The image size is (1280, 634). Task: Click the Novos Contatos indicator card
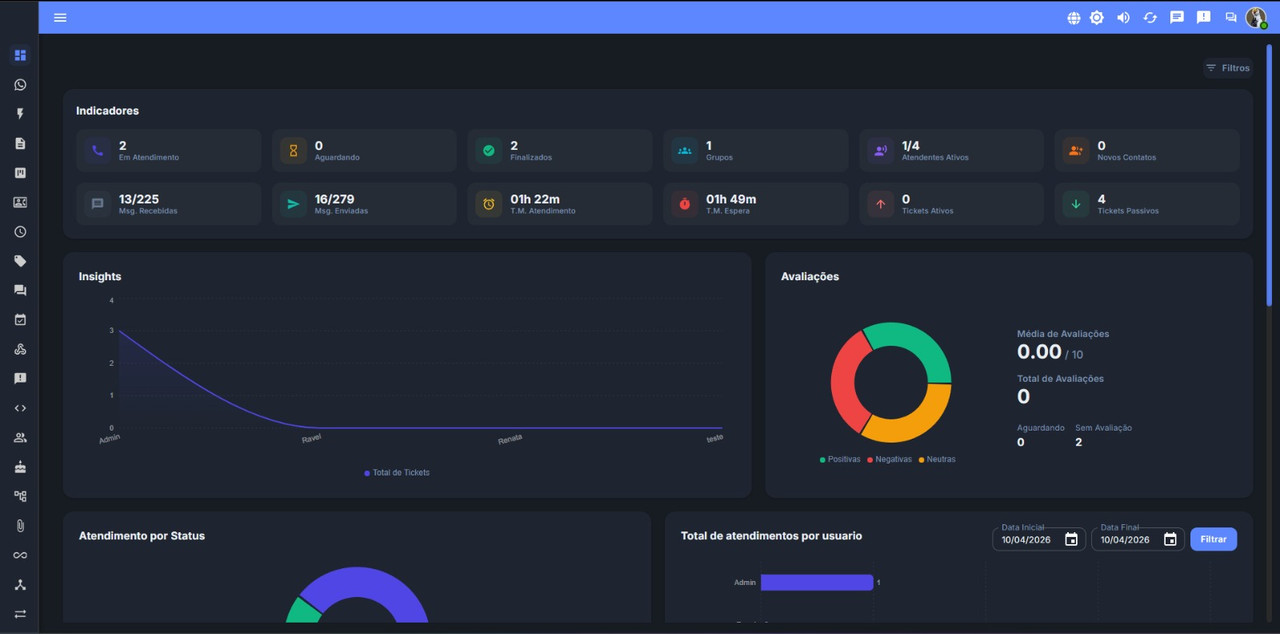(1147, 150)
